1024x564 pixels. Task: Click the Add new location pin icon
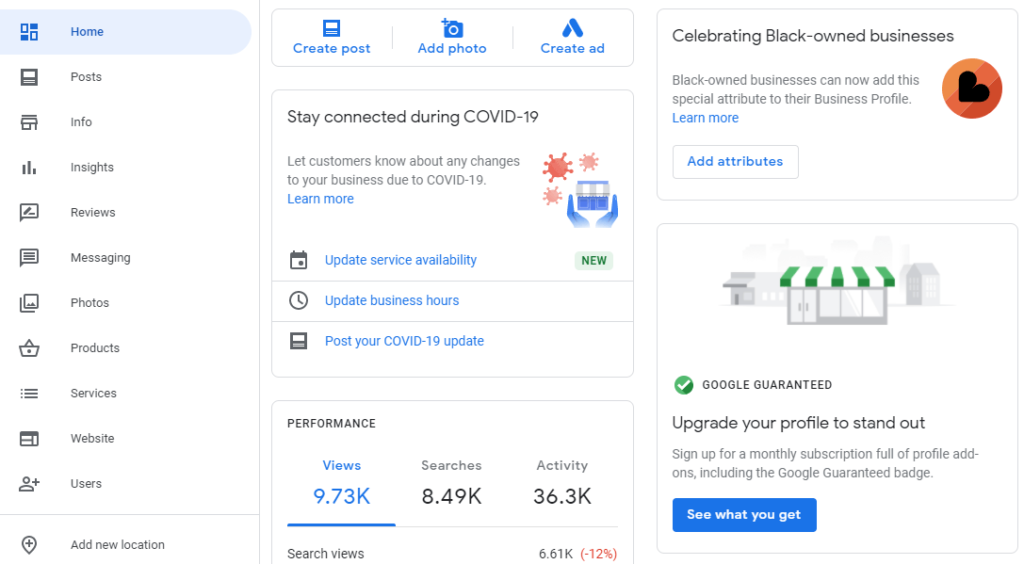point(29,545)
